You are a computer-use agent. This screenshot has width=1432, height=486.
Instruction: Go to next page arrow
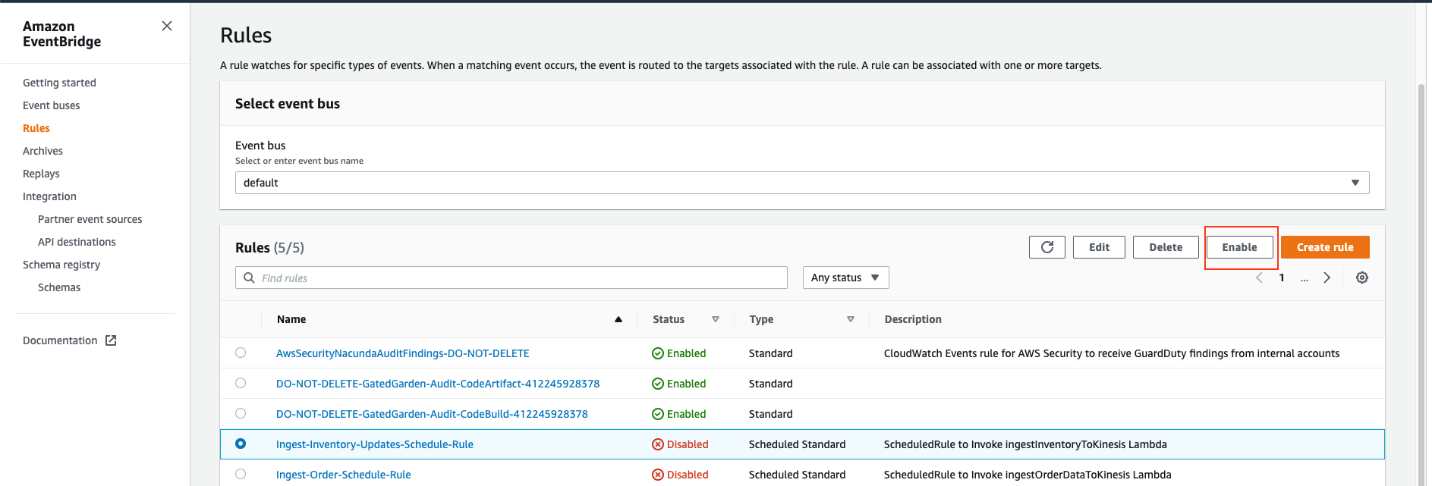(1327, 277)
